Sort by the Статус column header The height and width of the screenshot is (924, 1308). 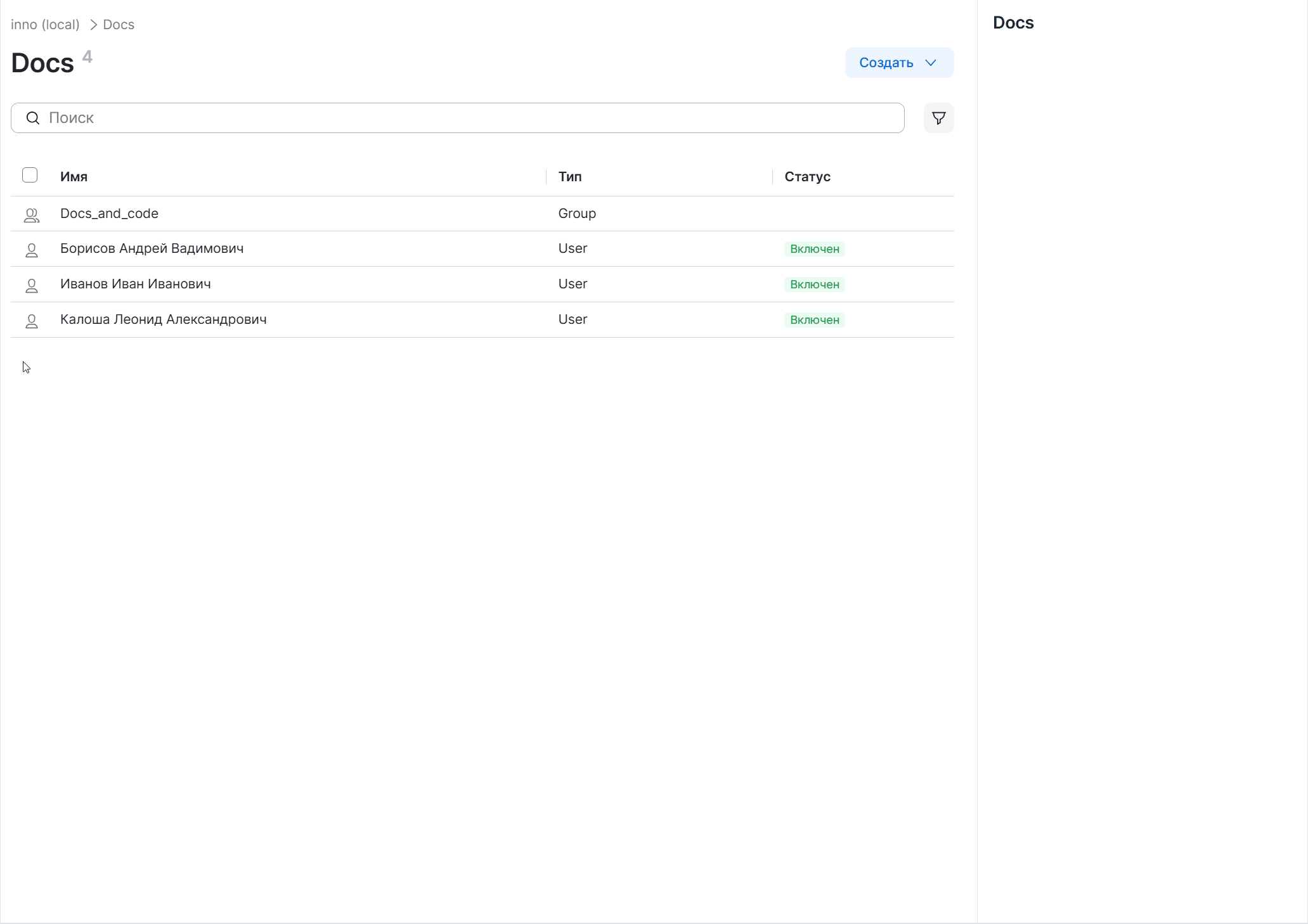807,177
